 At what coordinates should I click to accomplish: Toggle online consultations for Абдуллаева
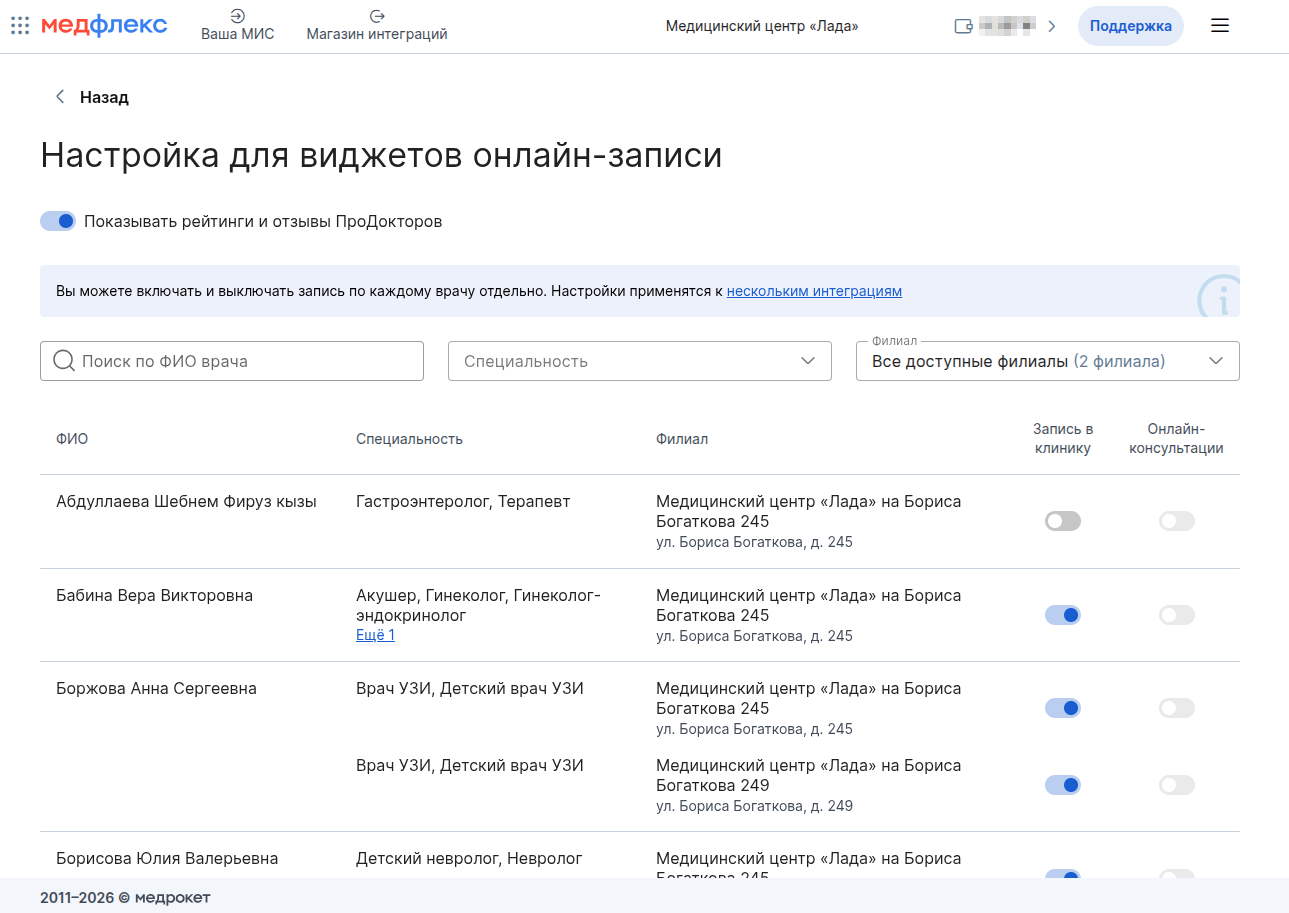1177,521
